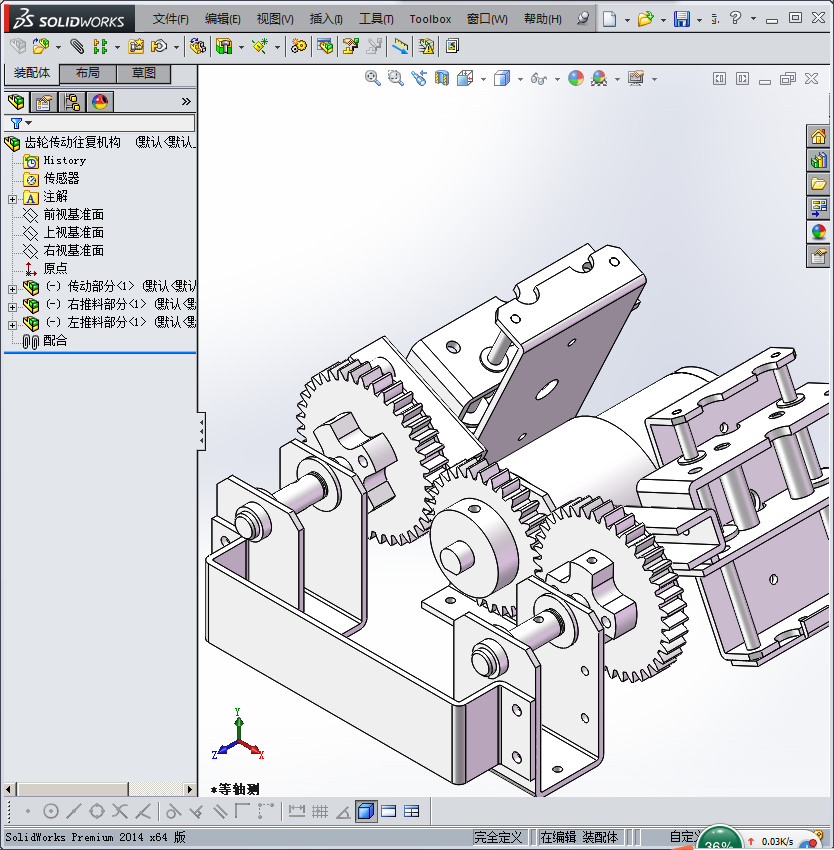This screenshot has height=850, width=834.
Task: Click the Update Speedpak warning icon
Action: coord(427,47)
